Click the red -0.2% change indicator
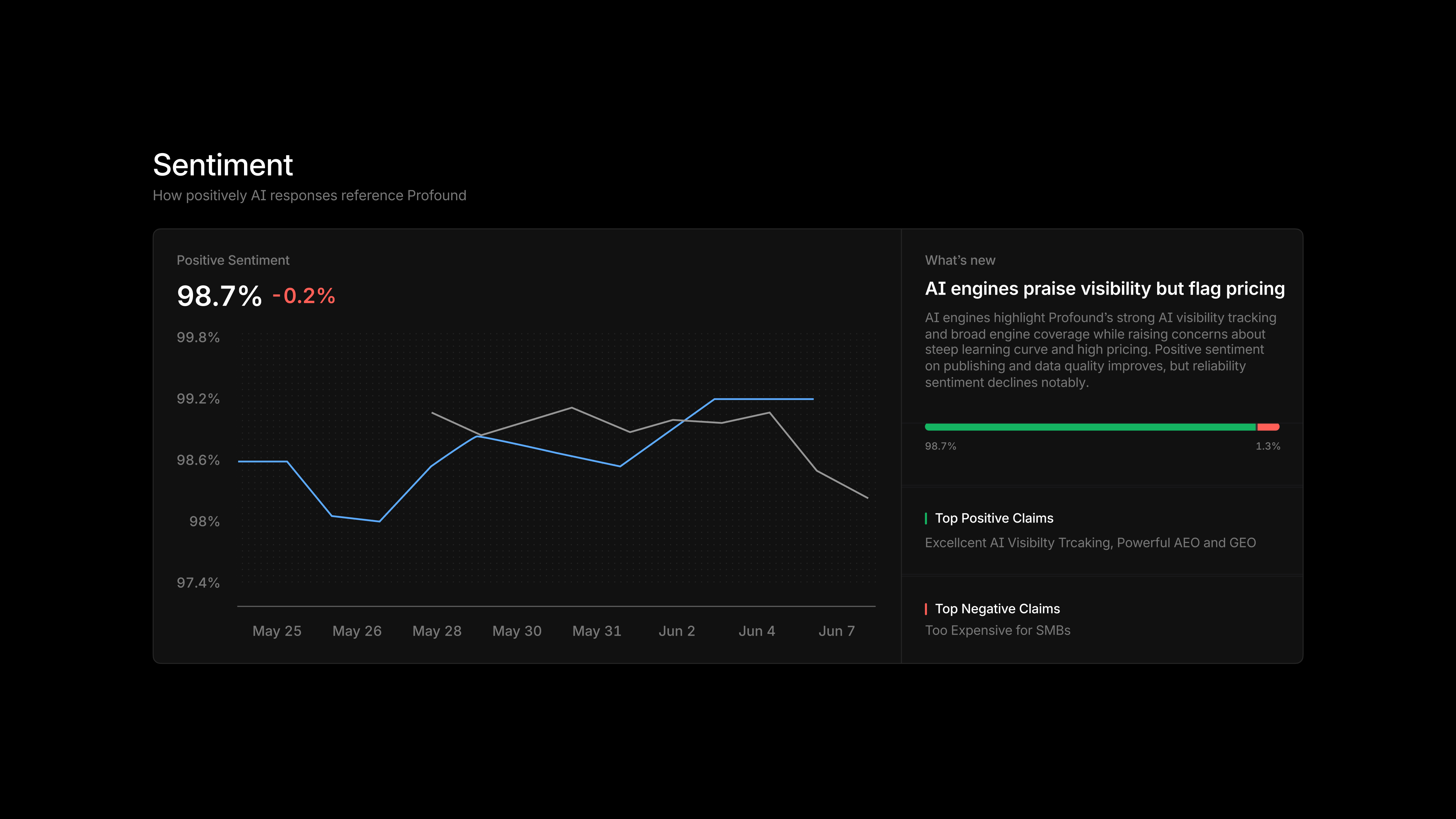1456x819 pixels. (304, 296)
